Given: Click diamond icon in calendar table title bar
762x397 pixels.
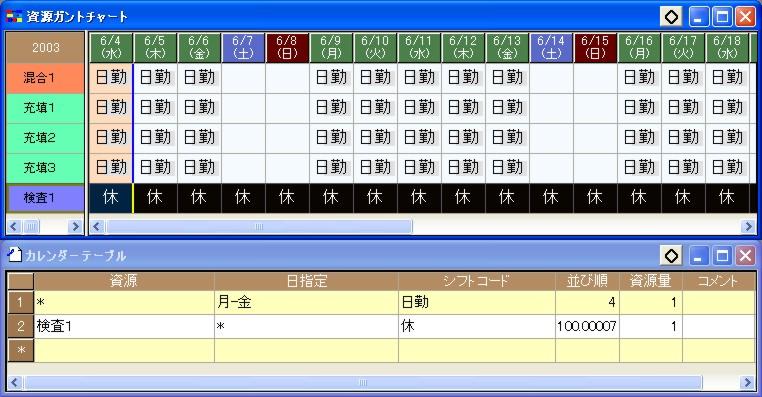Looking at the screenshot, I should tap(671, 255).
